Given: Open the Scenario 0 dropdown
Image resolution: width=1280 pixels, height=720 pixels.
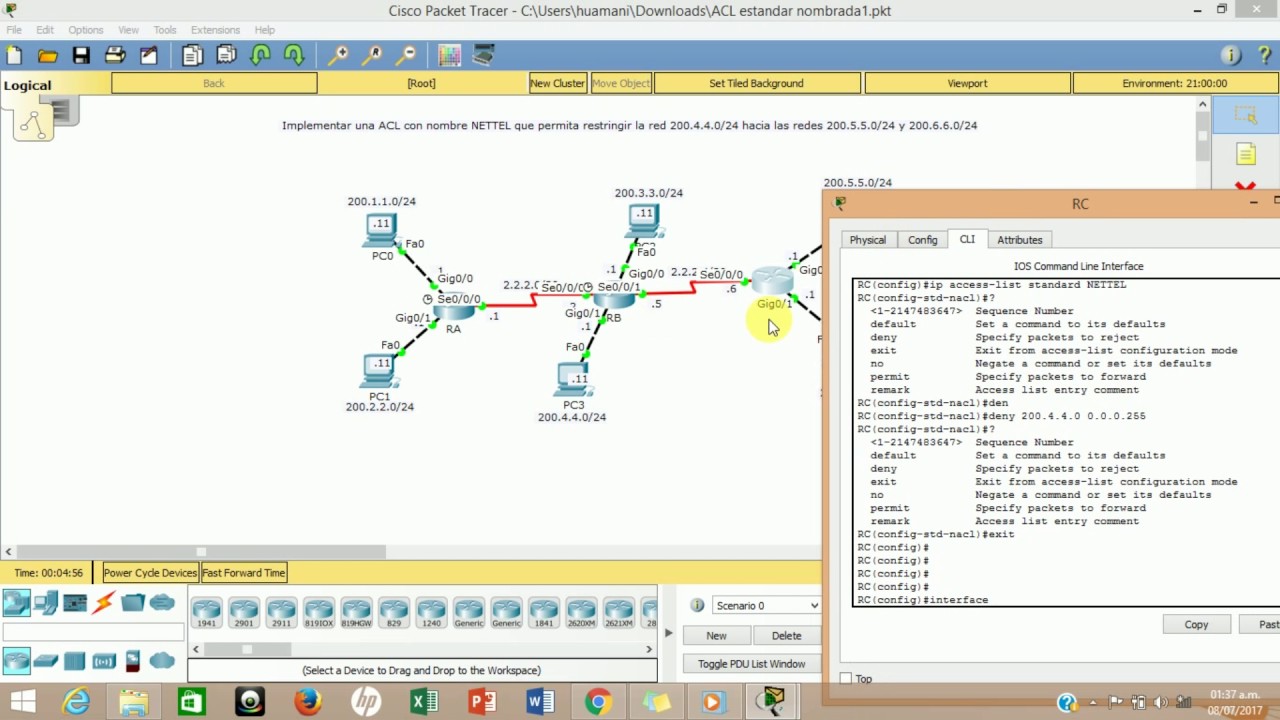Looking at the screenshot, I should click(x=767, y=605).
